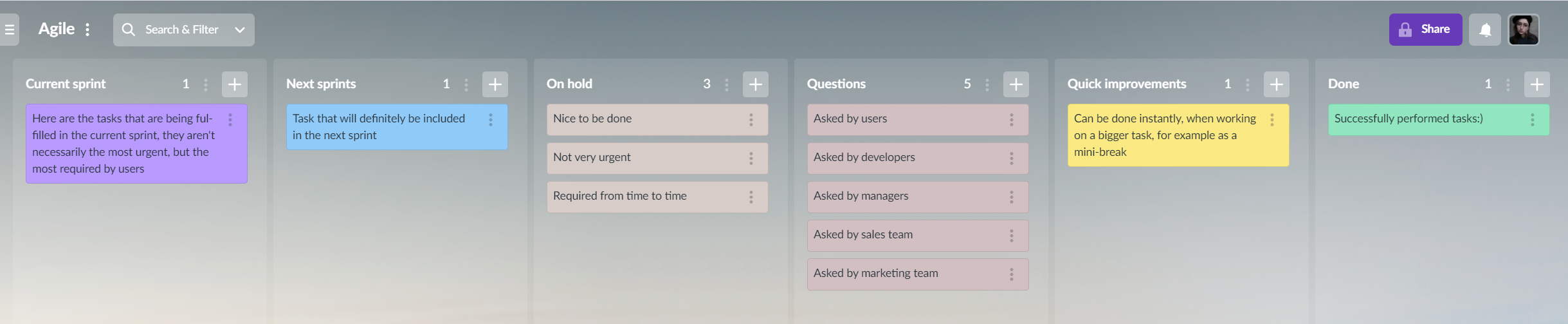Add a card to Done column

1537,84
